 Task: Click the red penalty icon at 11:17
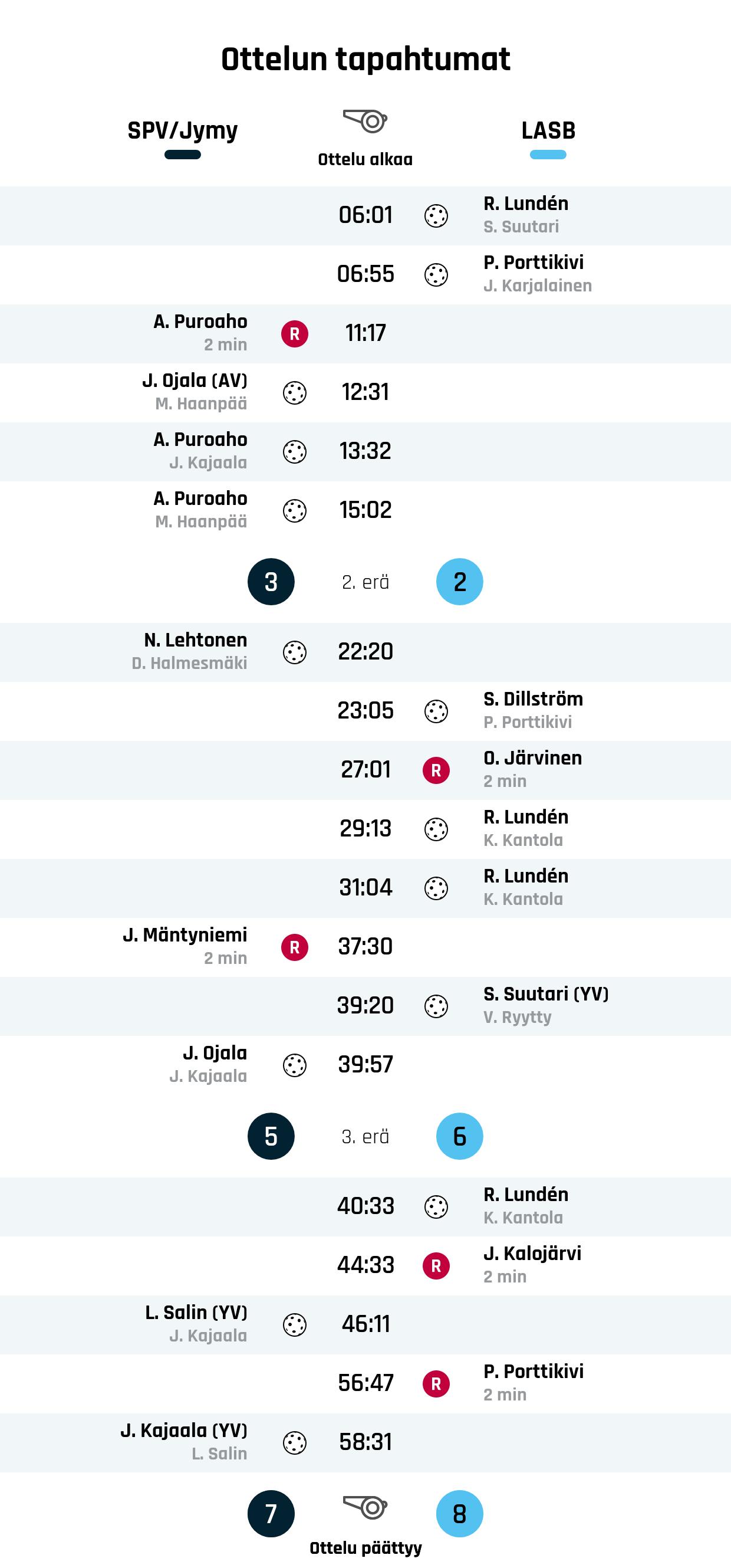point(294,333)
